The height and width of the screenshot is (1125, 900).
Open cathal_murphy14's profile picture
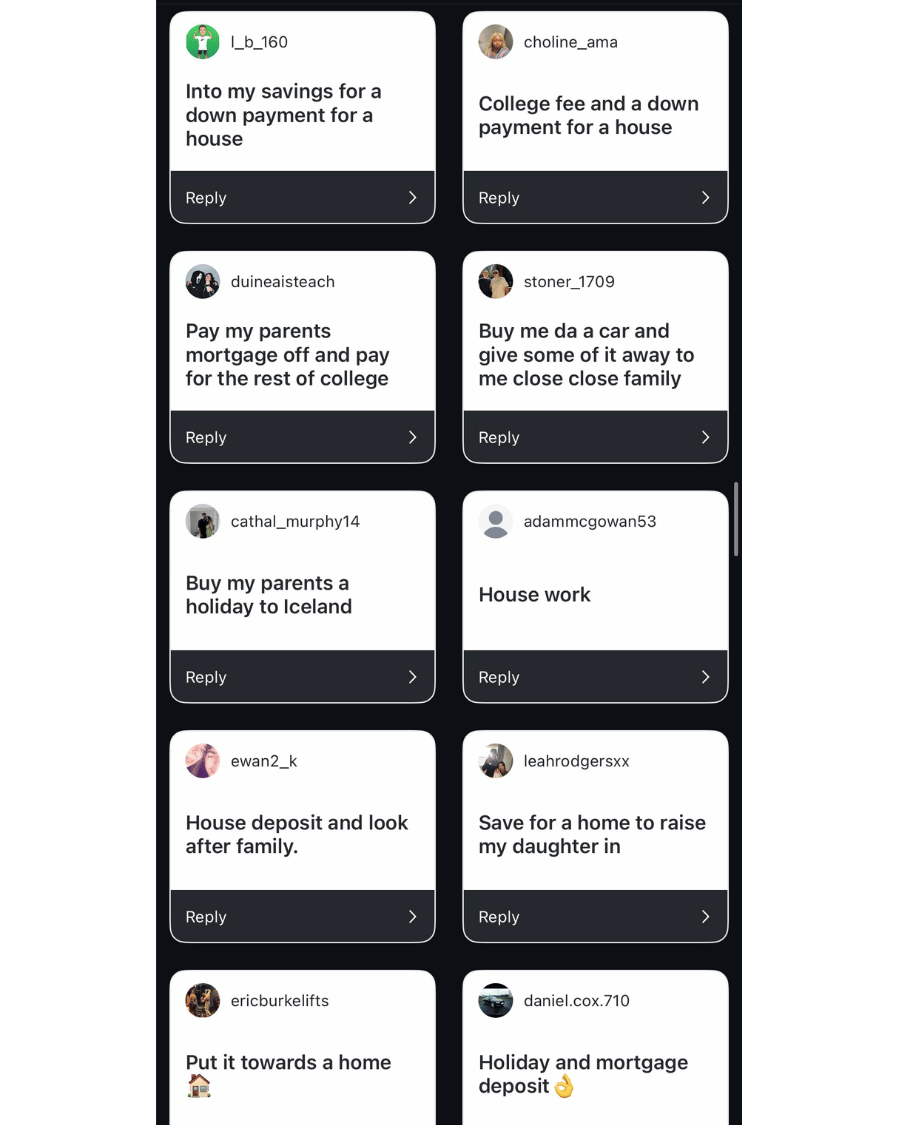(203, 522)
